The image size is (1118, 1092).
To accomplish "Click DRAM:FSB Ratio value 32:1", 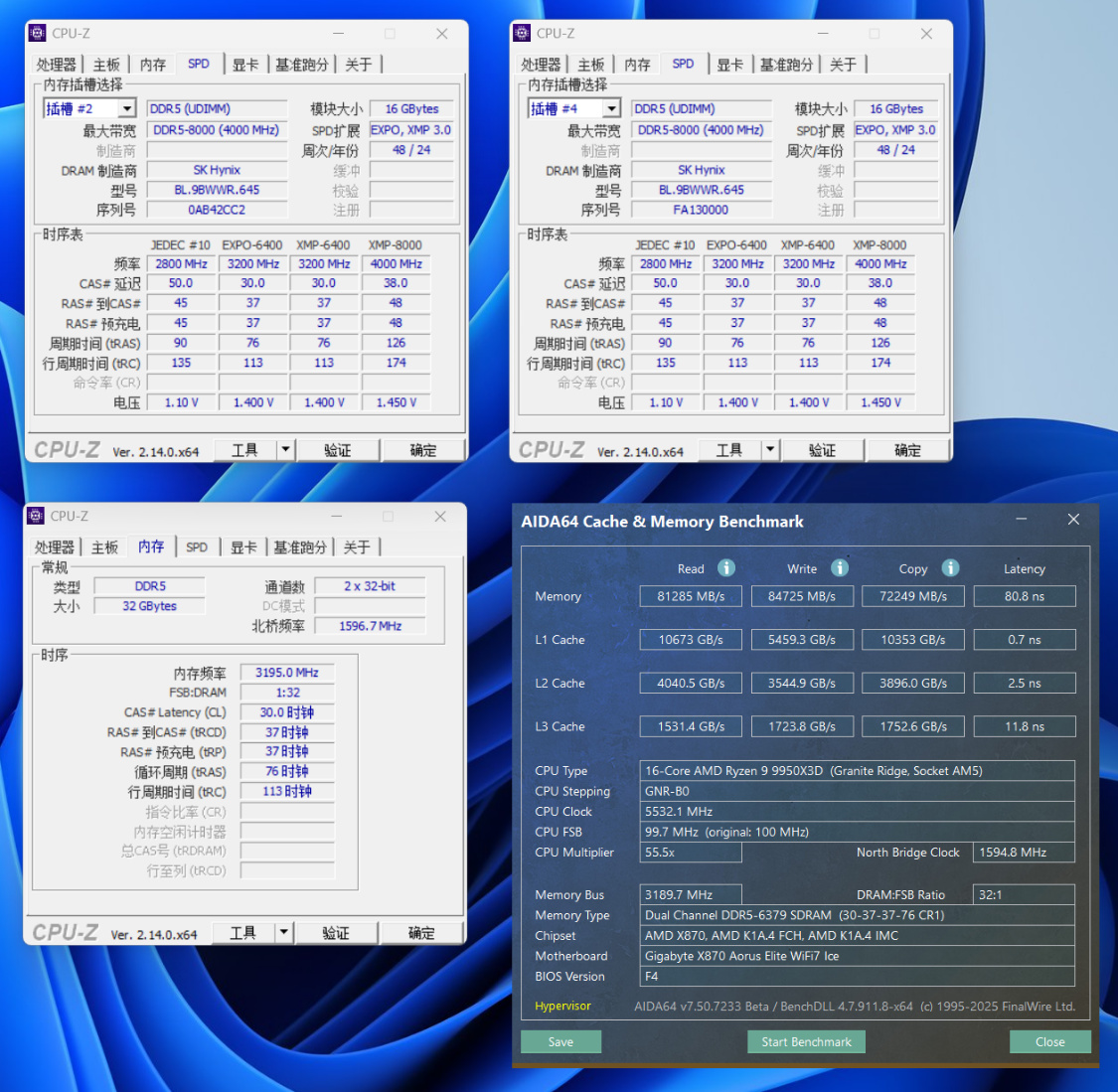I will [x=1024, y=894].
